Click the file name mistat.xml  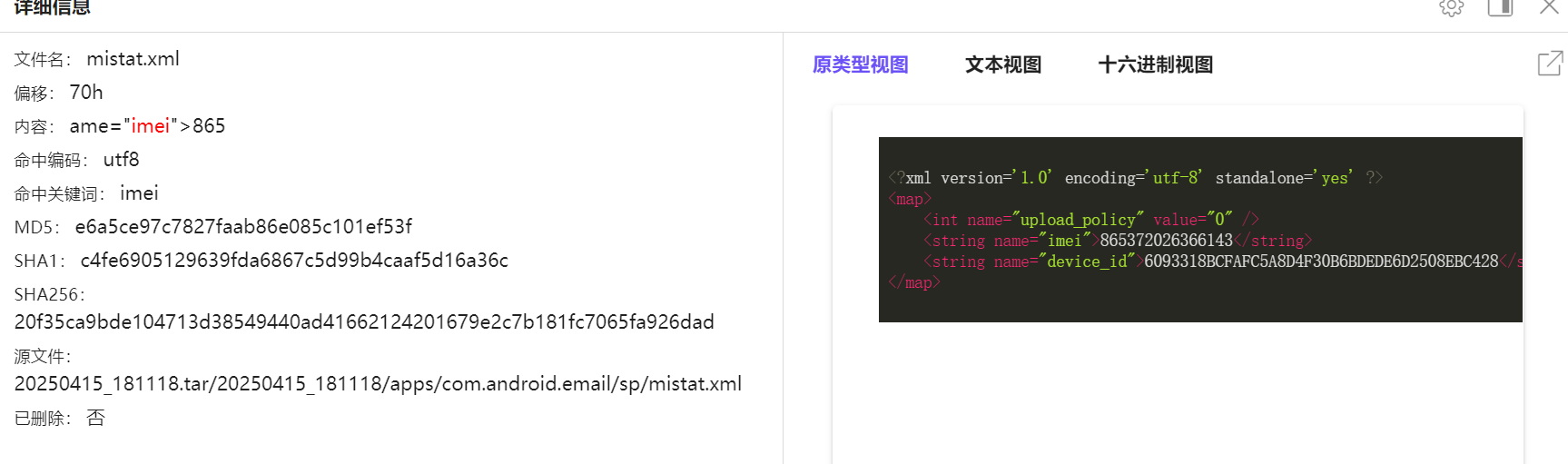[133, 59]
